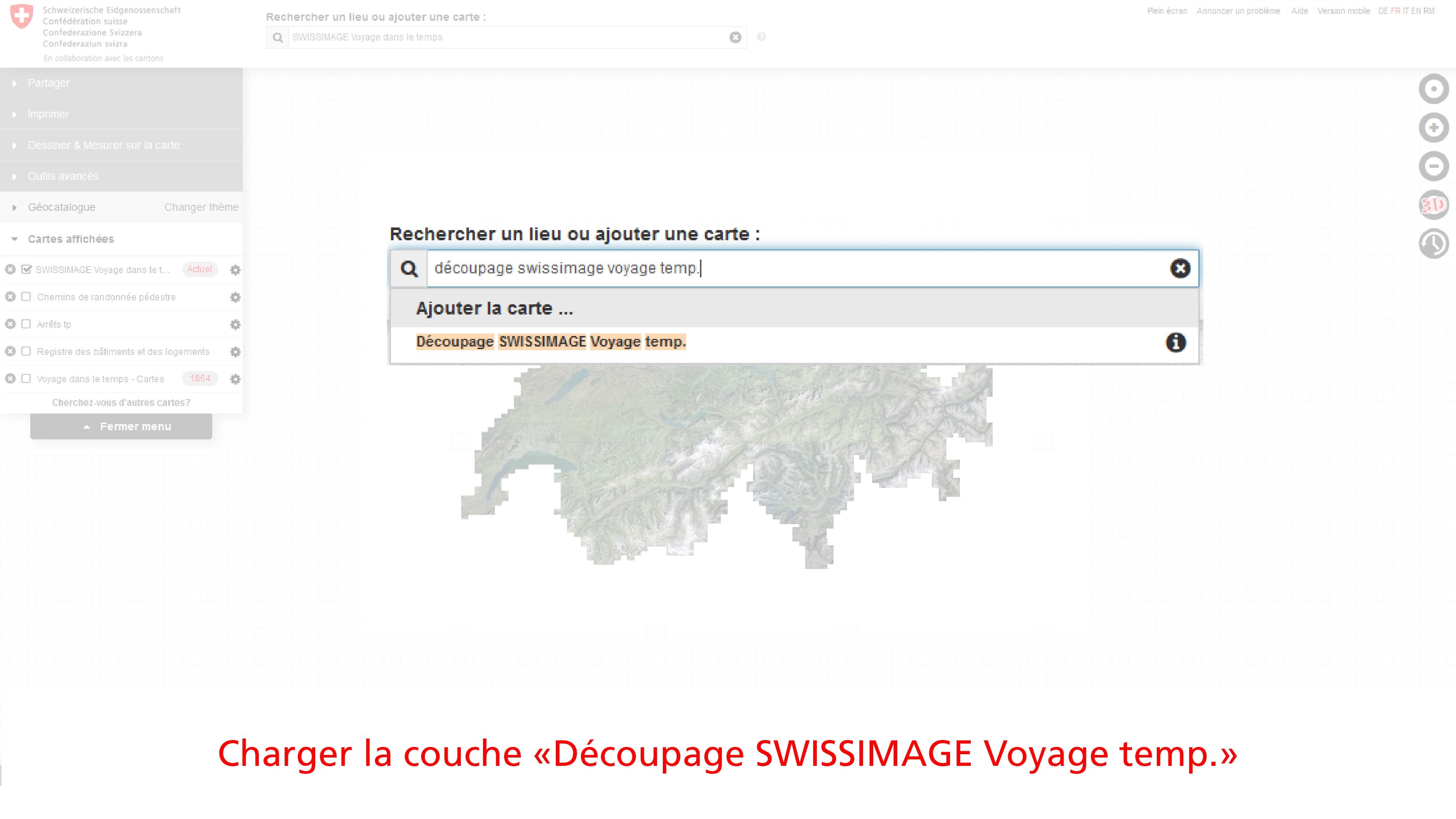Remove Chemins de randonnée pédestre layer
The image size is (1456, 819).
click(x=10, y=297)
